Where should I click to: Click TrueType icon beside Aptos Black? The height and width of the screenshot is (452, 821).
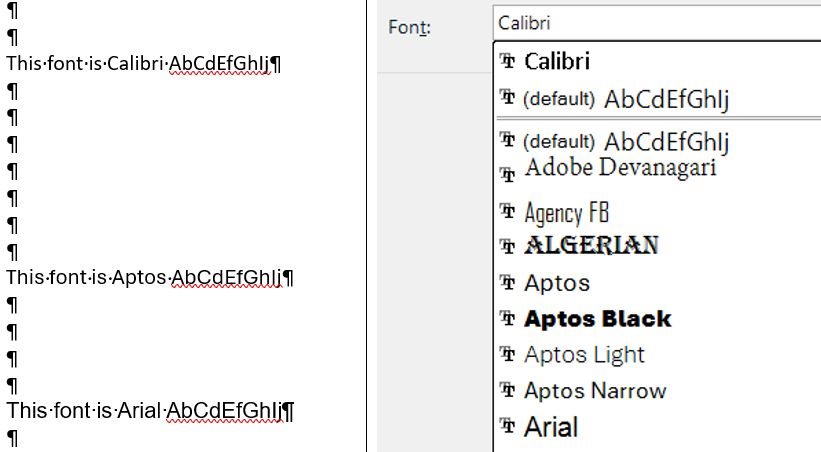[x=507, y=318]
